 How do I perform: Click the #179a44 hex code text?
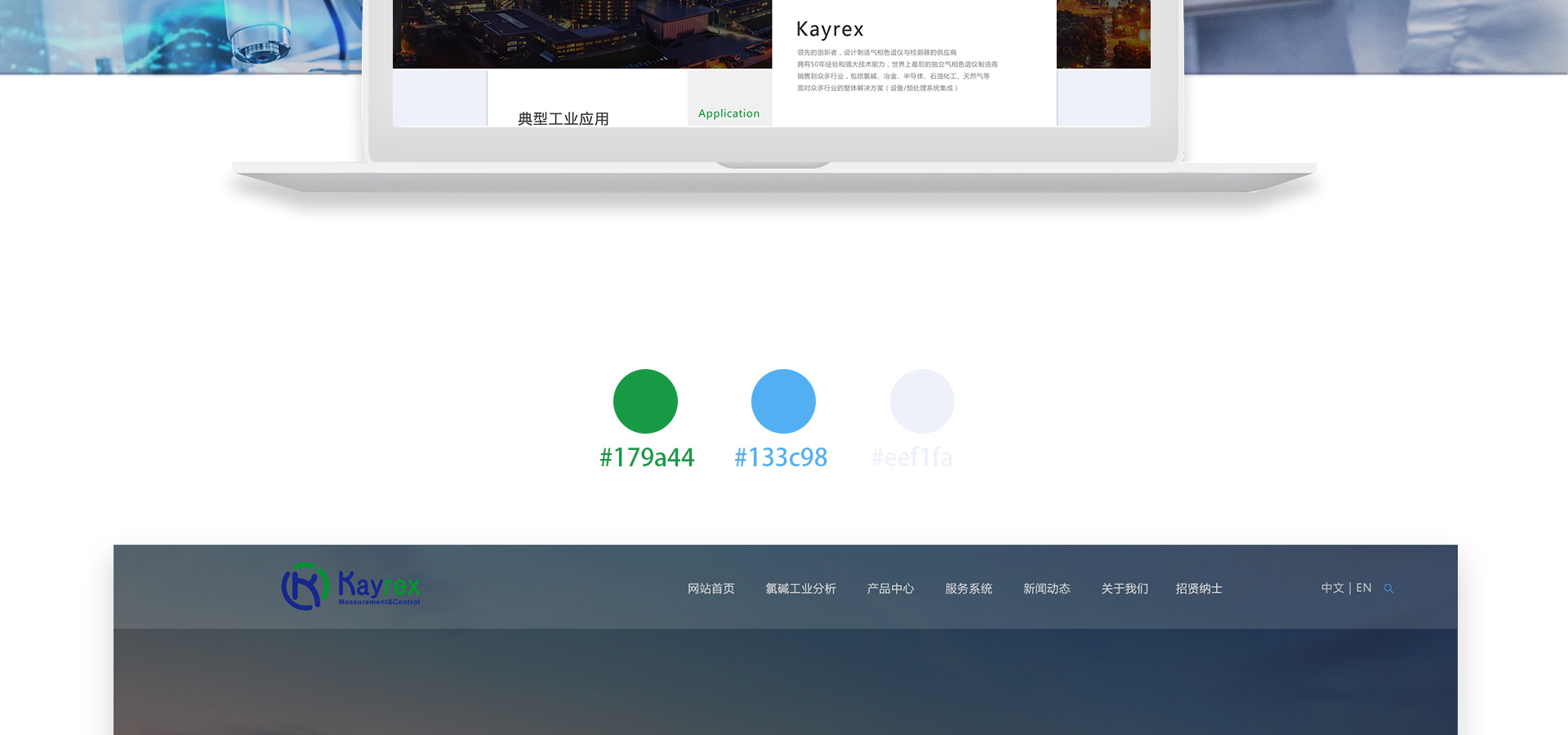(x=647, y=457)
